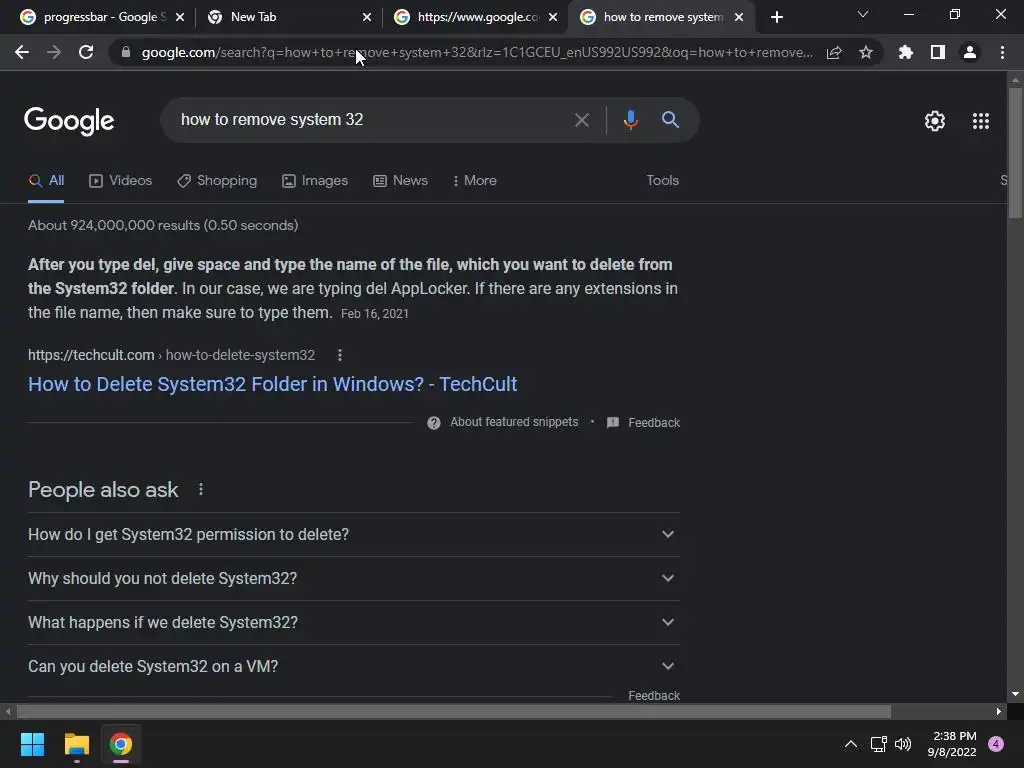Reload the current page

pyautogui.click(x=86, y=52)
